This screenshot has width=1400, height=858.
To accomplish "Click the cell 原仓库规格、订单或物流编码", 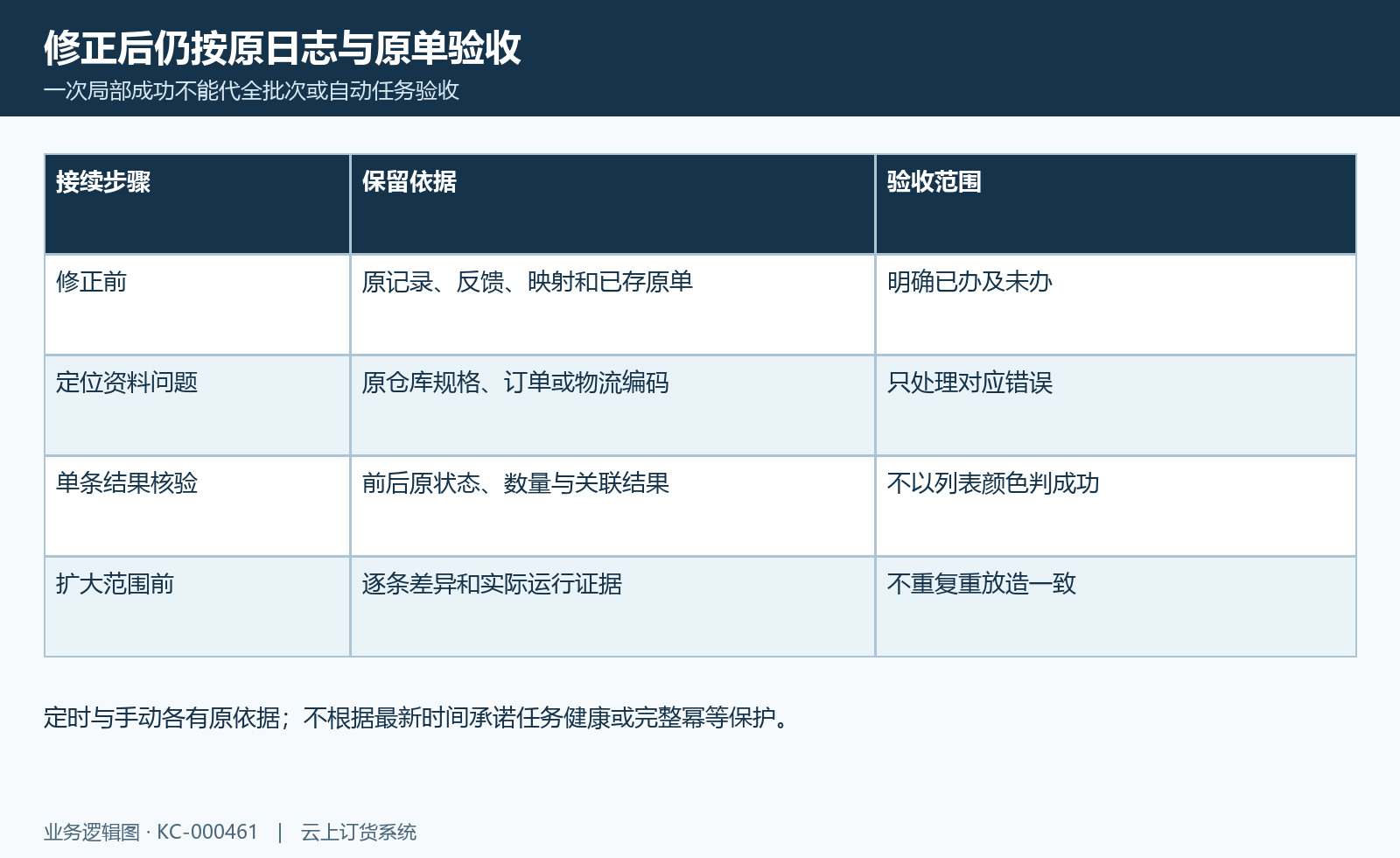I will 612,405.
